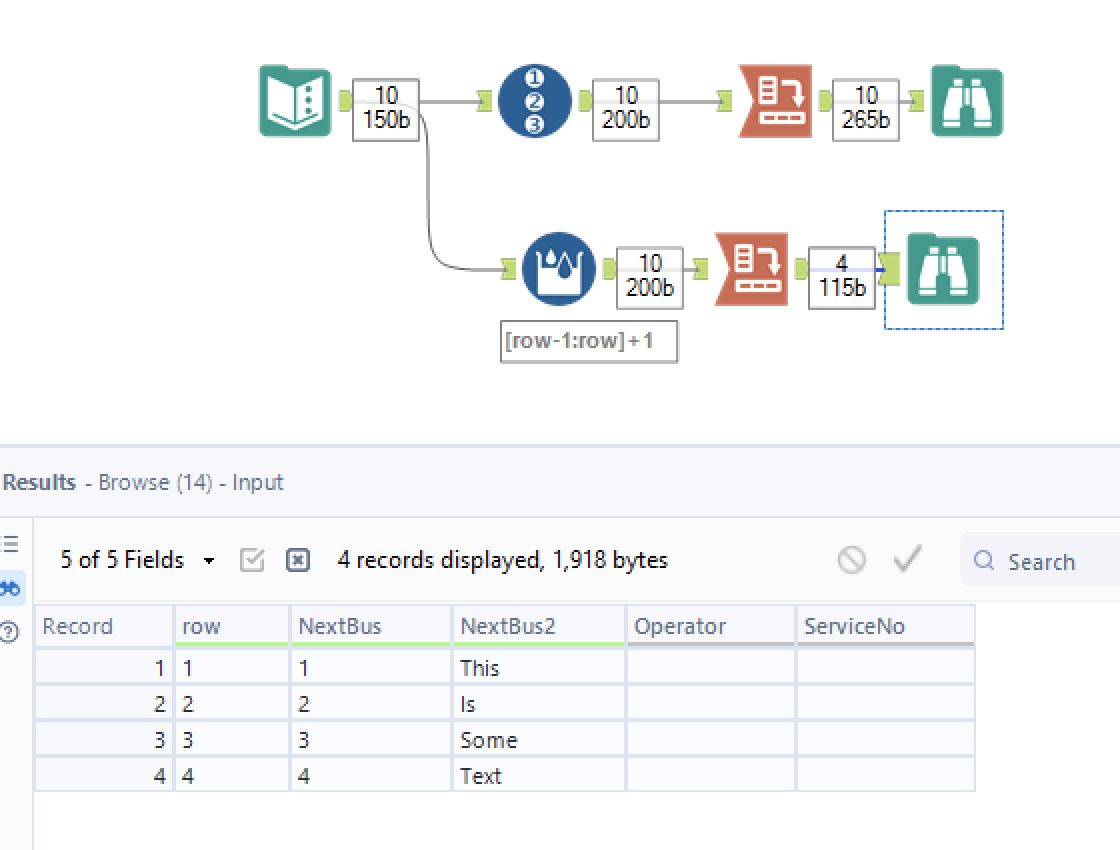Select the Multi-Row Formula tool node
The image size is (1120, 850).
558,269
